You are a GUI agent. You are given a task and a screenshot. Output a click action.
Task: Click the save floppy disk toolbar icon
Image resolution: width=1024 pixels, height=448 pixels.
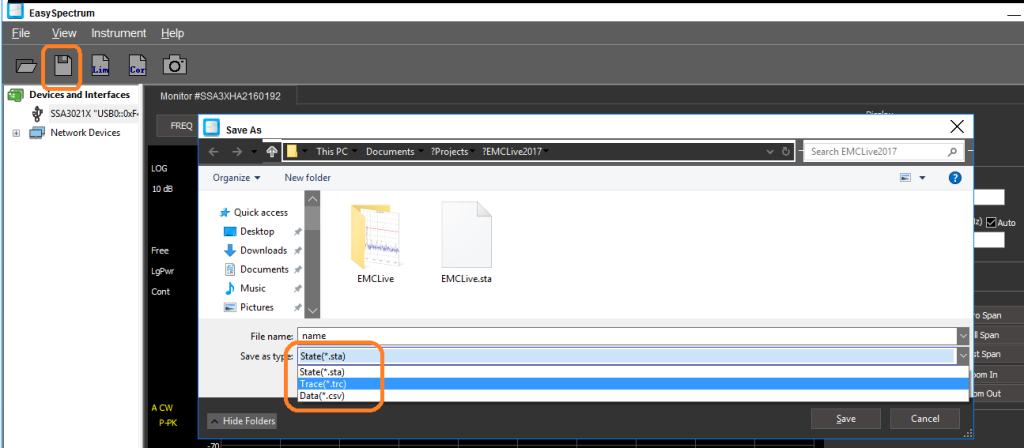click(63, 66)
